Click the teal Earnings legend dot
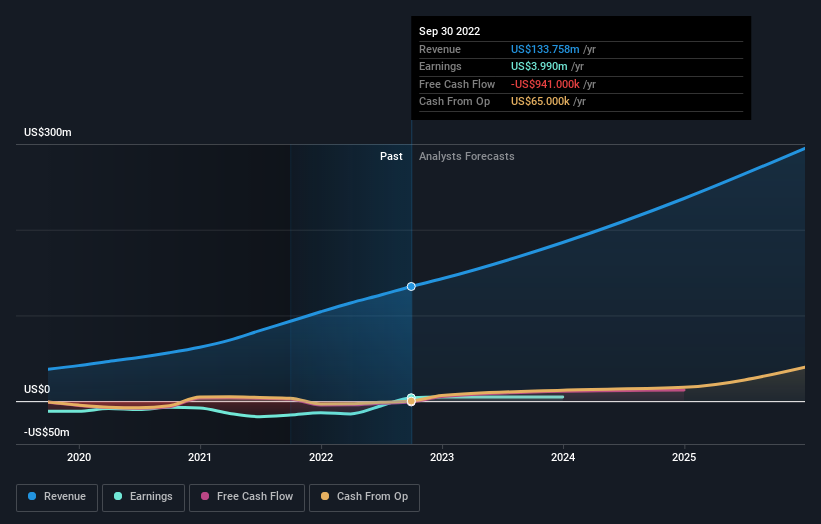821x524 pixels. [118, 496]
